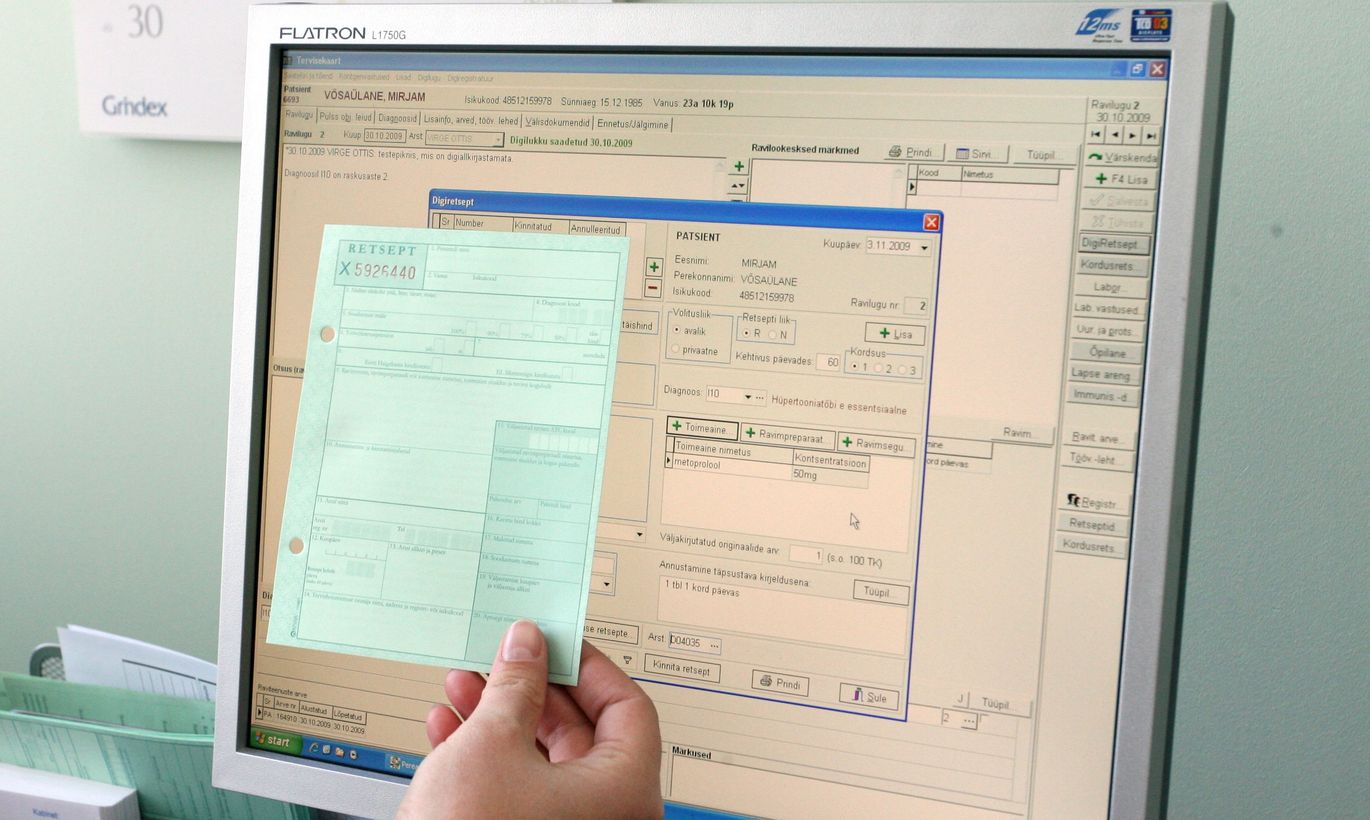Select the 'privaatne' authorization radio button

tap(676, 350)
